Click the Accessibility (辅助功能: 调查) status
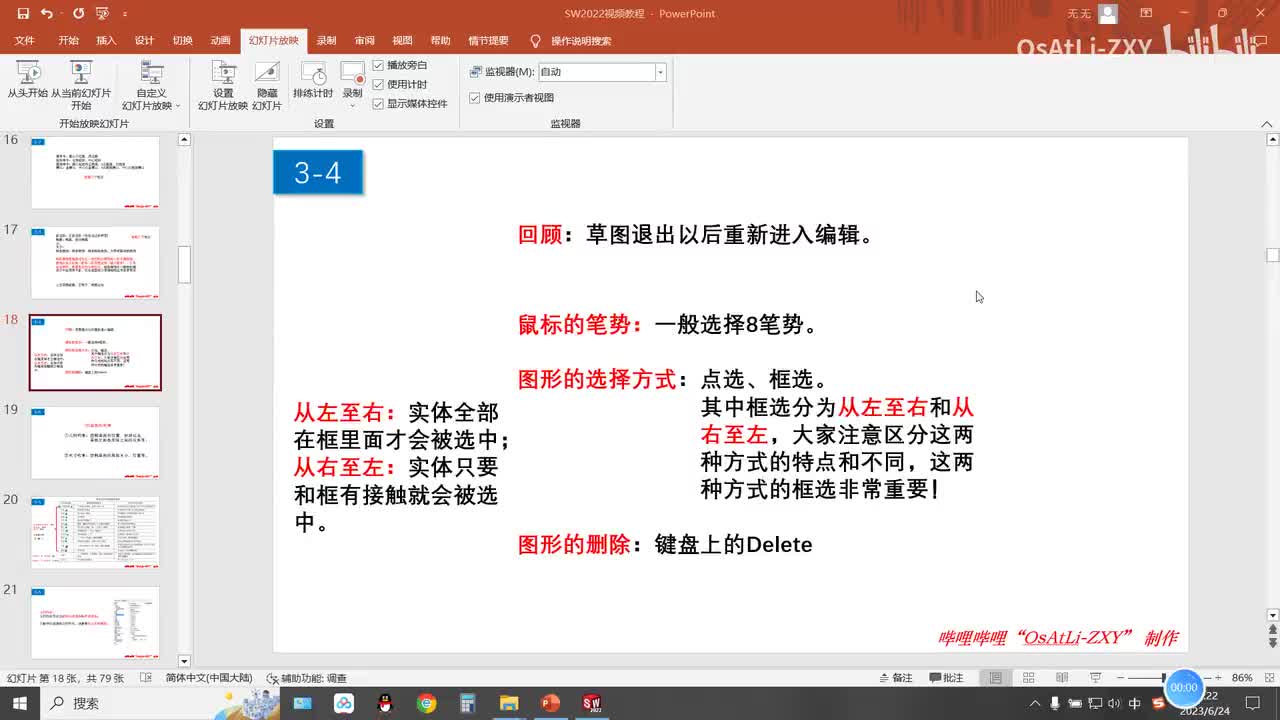 (x=307, y=678)
